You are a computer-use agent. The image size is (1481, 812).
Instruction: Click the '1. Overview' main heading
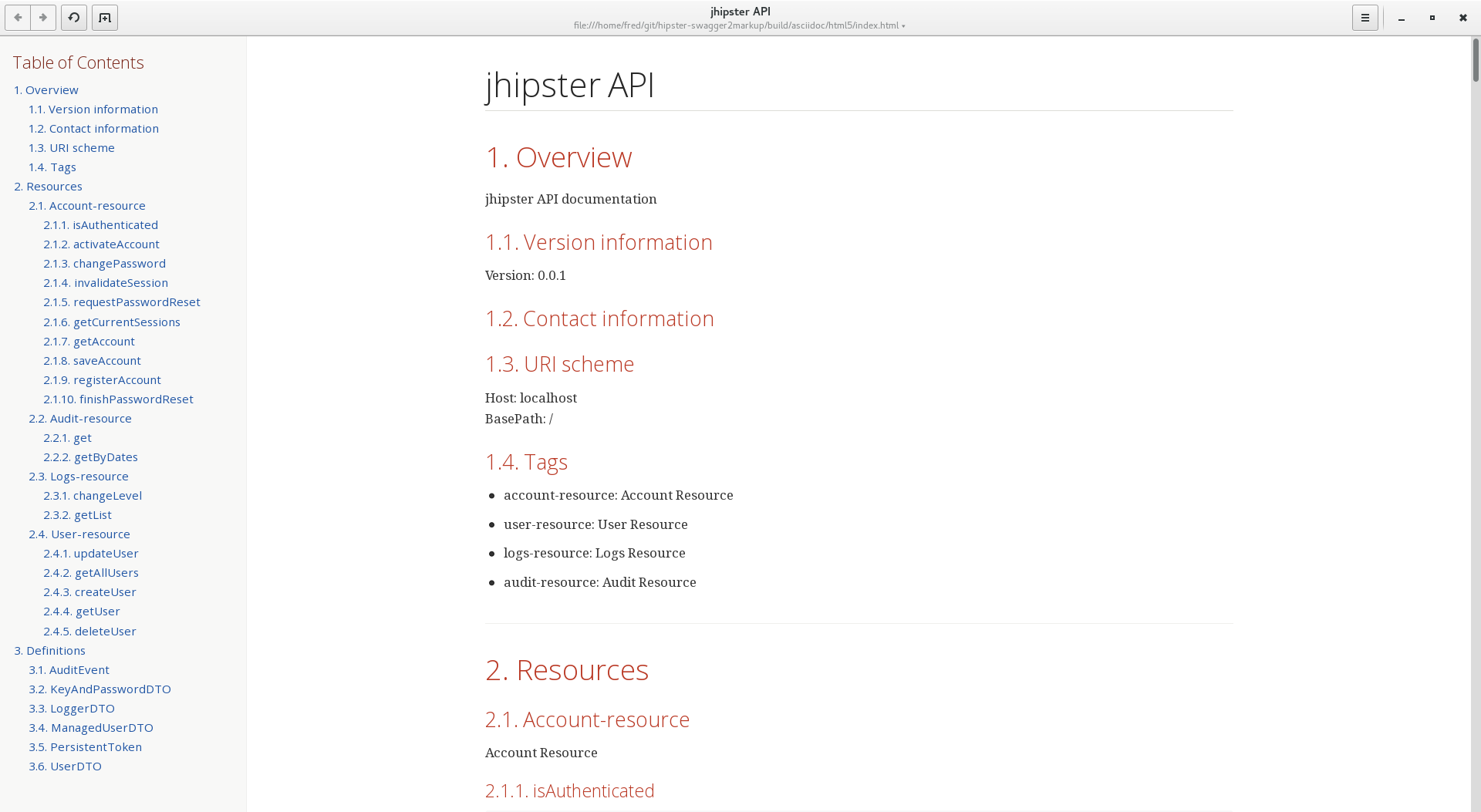coord(558,157)
